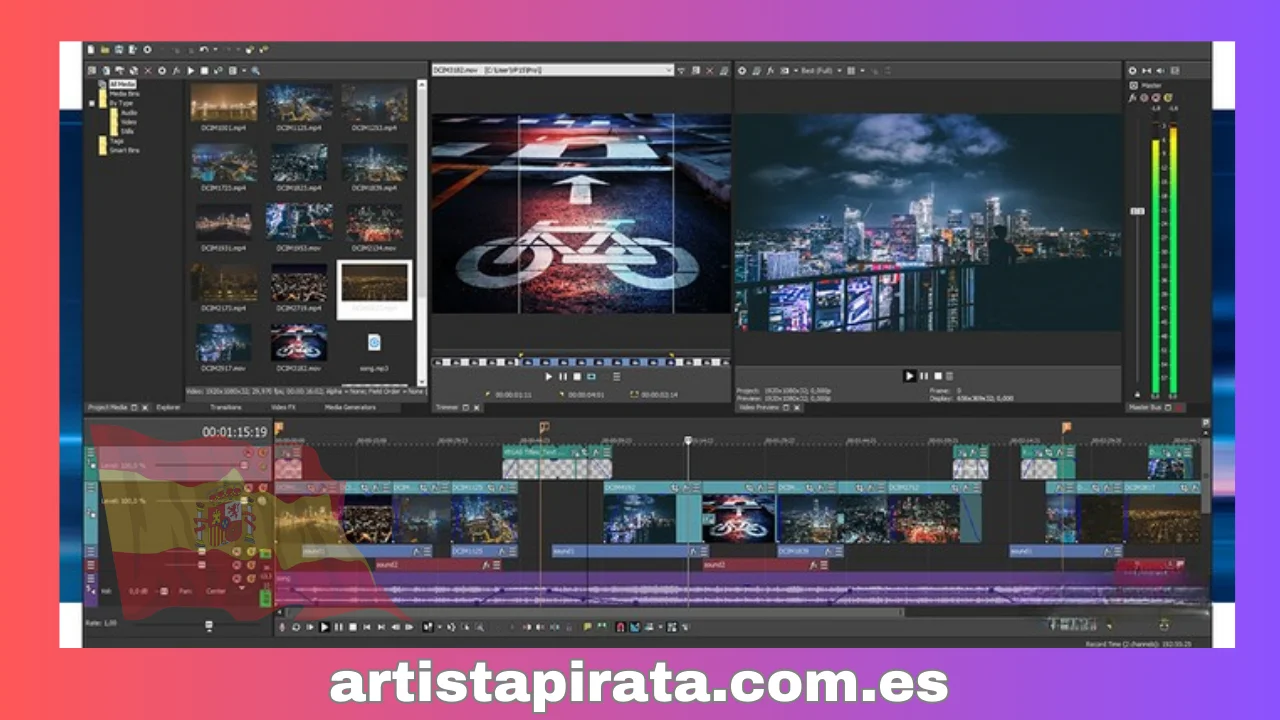Adjust the Master volume fader
The height and width of the screenshot is (720, 1280).
click(1136, 212)
